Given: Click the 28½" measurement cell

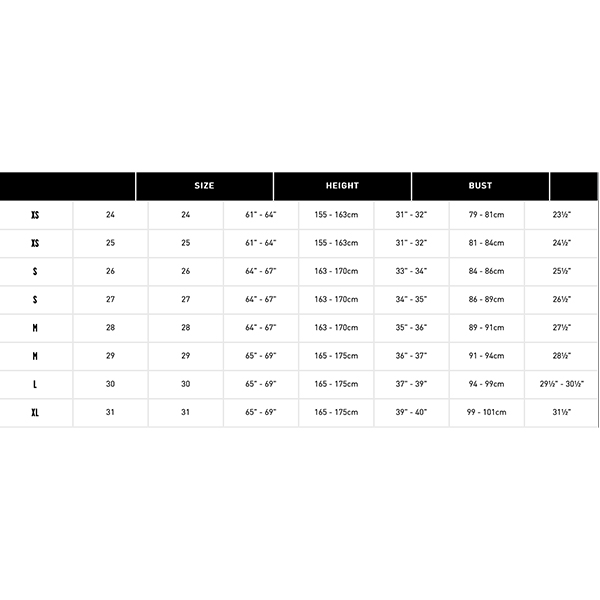Looking at the screenshot, I should (x=561, y=356).
